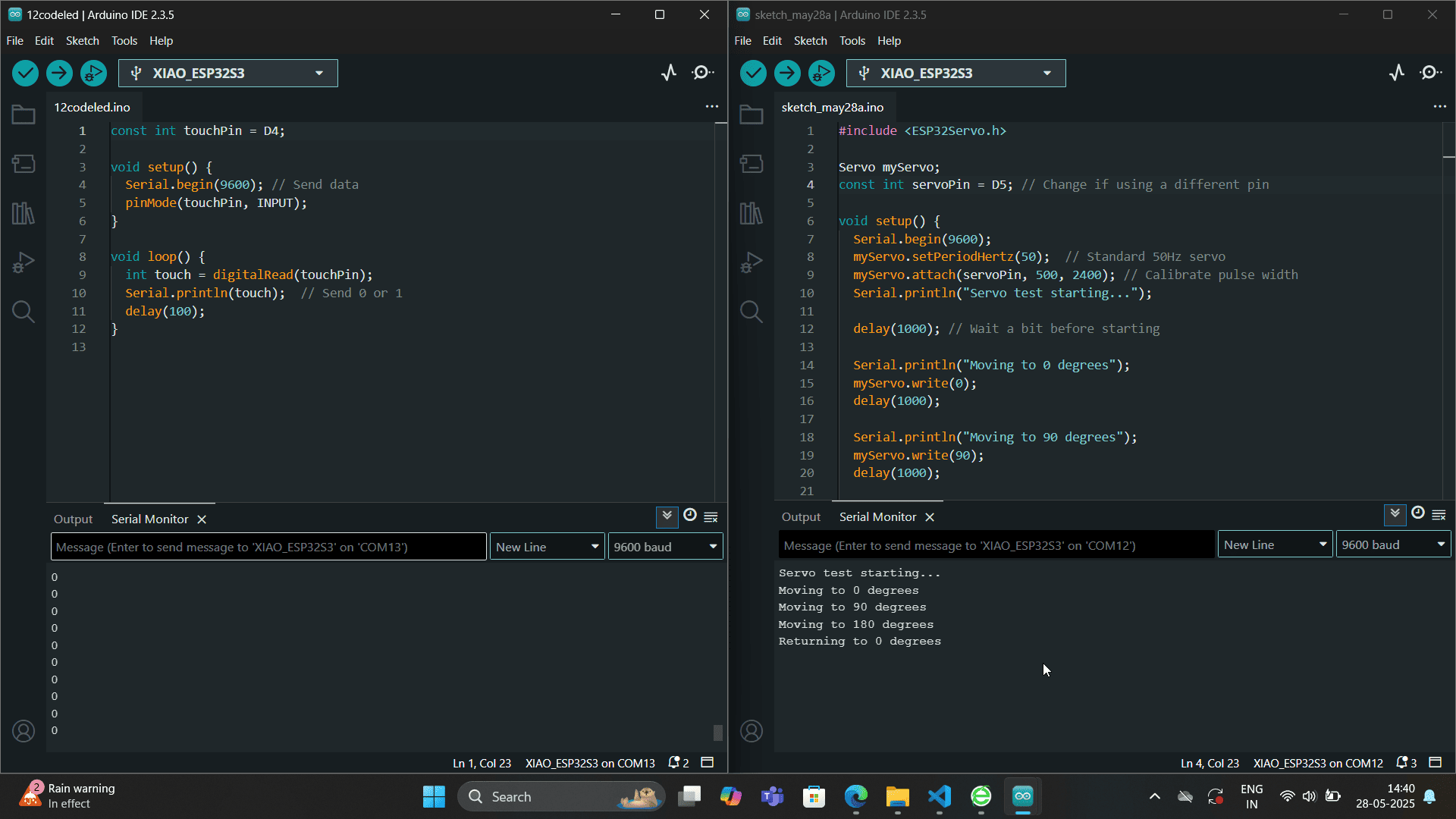Open Debug sidebar panel in 12codeled window
This screenshot has height=819, width=1456.
point(24,262)
